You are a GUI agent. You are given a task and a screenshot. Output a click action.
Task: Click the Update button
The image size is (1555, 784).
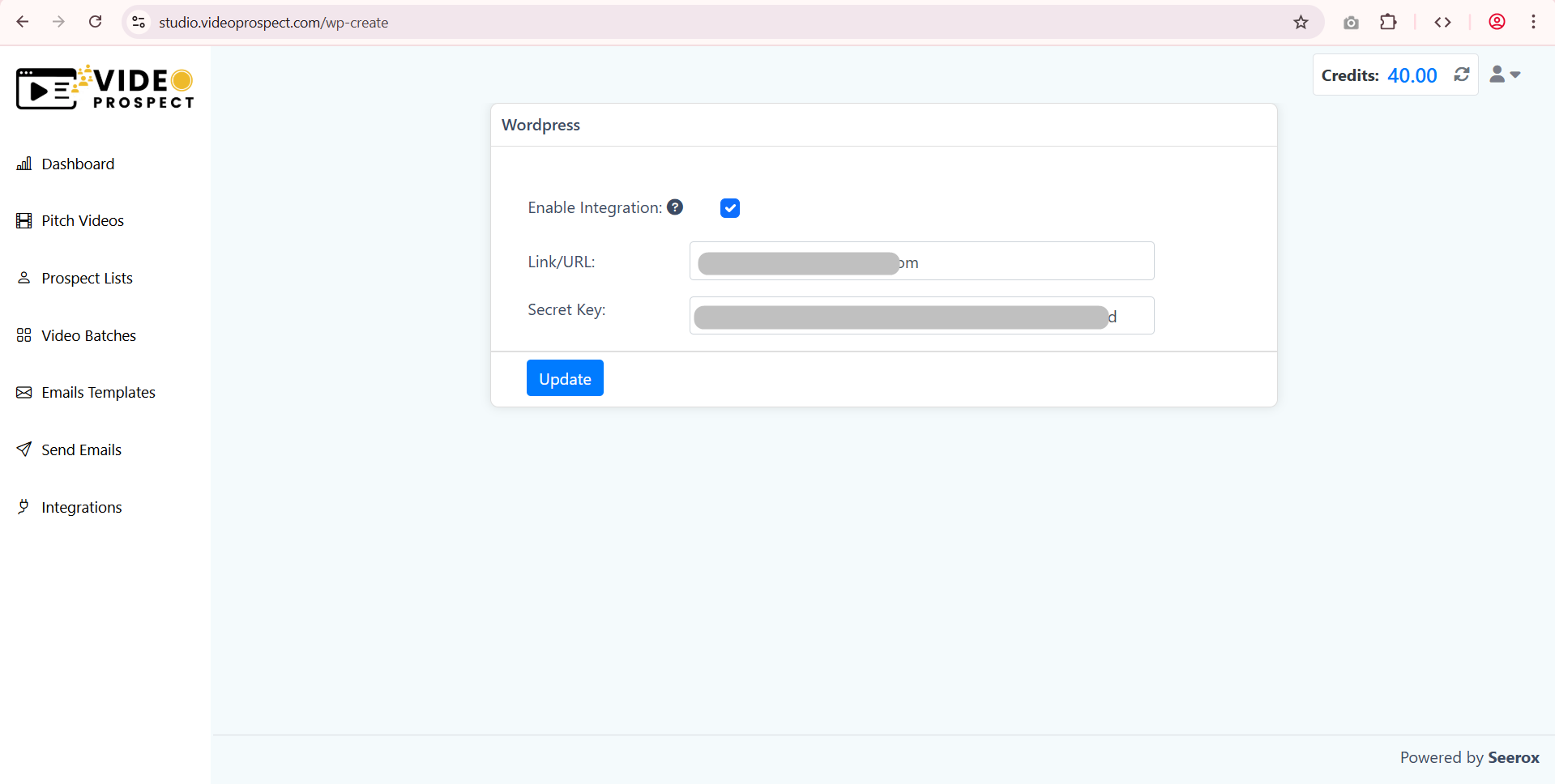(565, 378)
